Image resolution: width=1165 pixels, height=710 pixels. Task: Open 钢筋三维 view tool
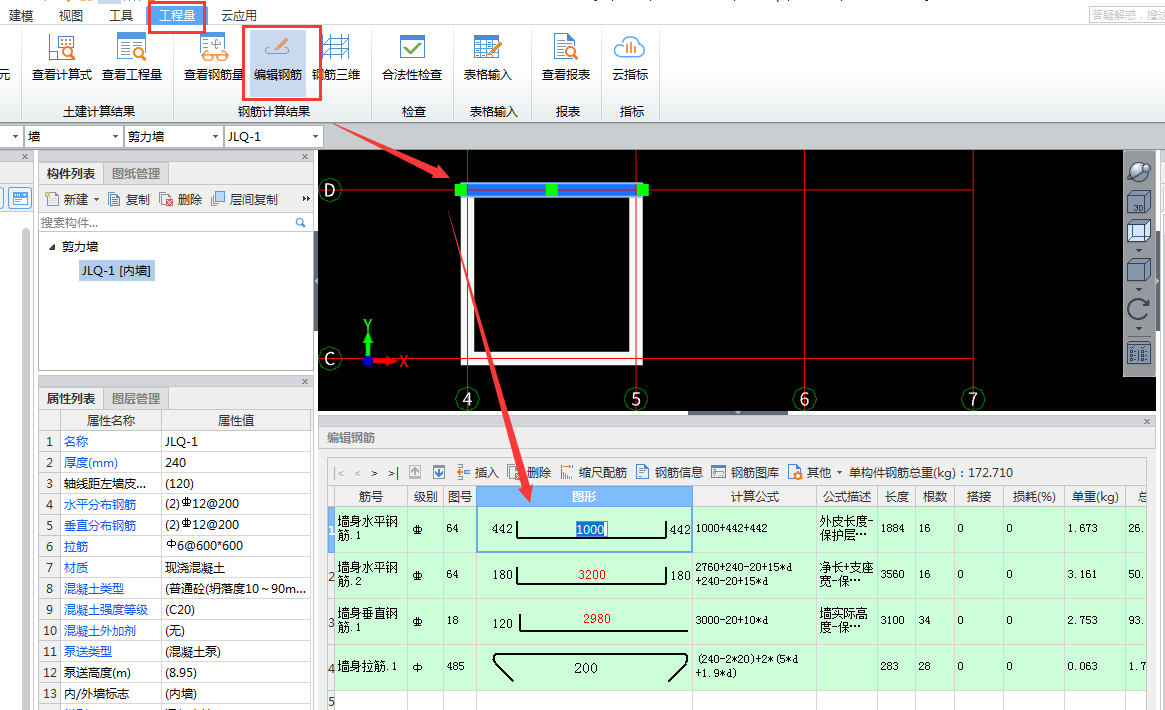point(336,58)
